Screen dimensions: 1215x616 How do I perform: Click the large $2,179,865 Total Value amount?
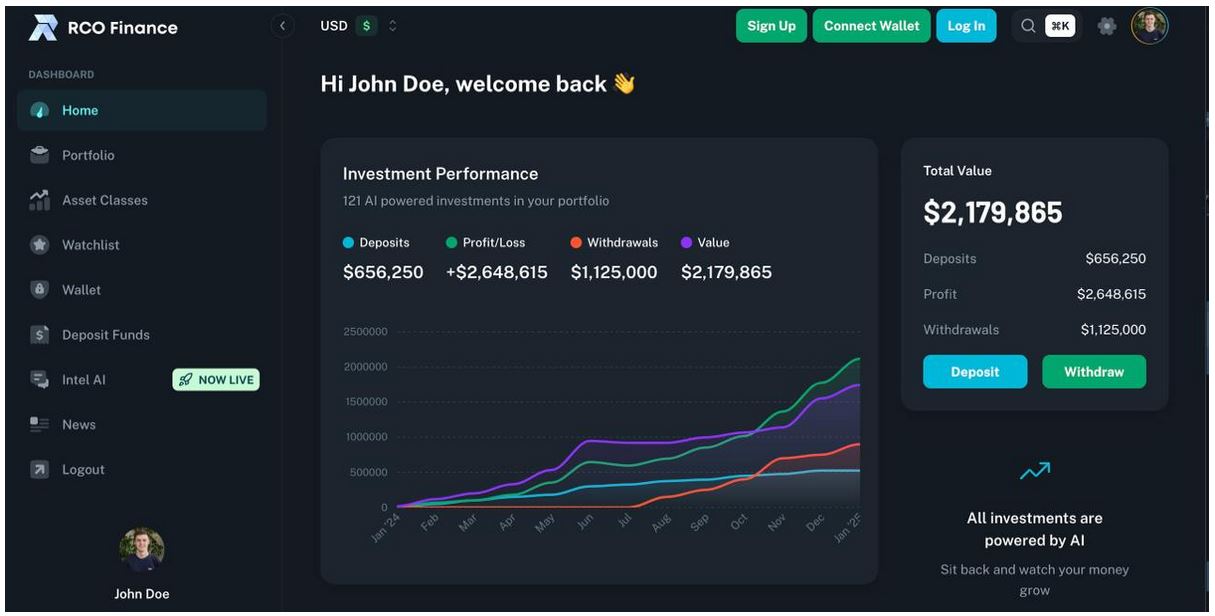click(993, 212)
